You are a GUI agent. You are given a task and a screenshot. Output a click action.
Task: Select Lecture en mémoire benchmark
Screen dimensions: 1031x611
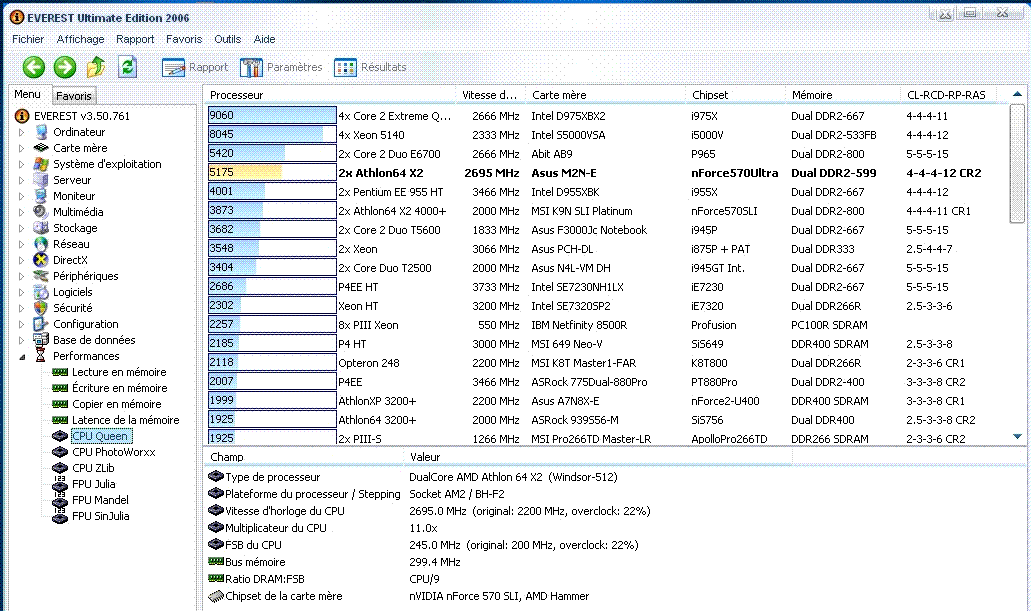[x=119, y=372]
